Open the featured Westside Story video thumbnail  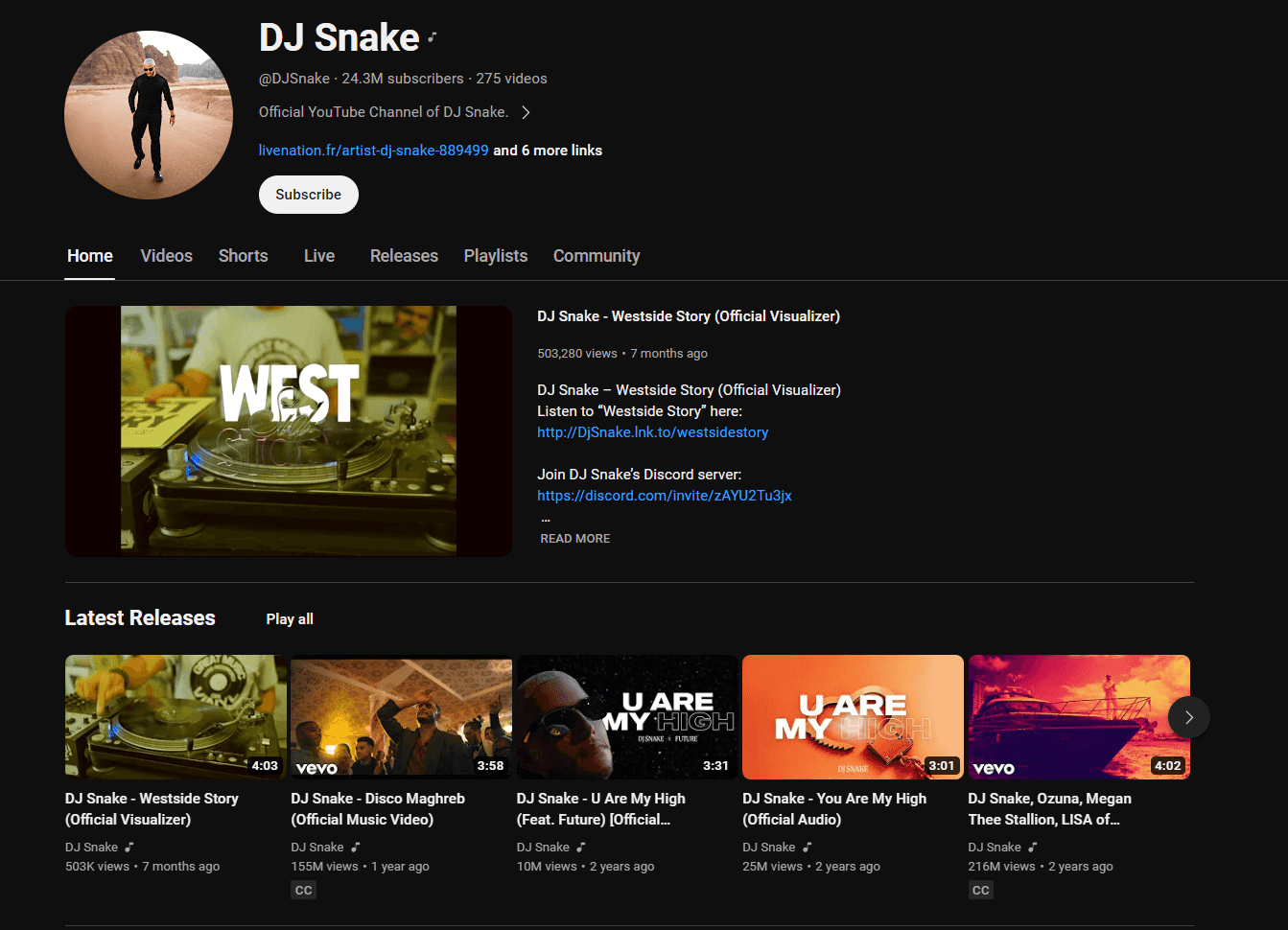(288, 430)
